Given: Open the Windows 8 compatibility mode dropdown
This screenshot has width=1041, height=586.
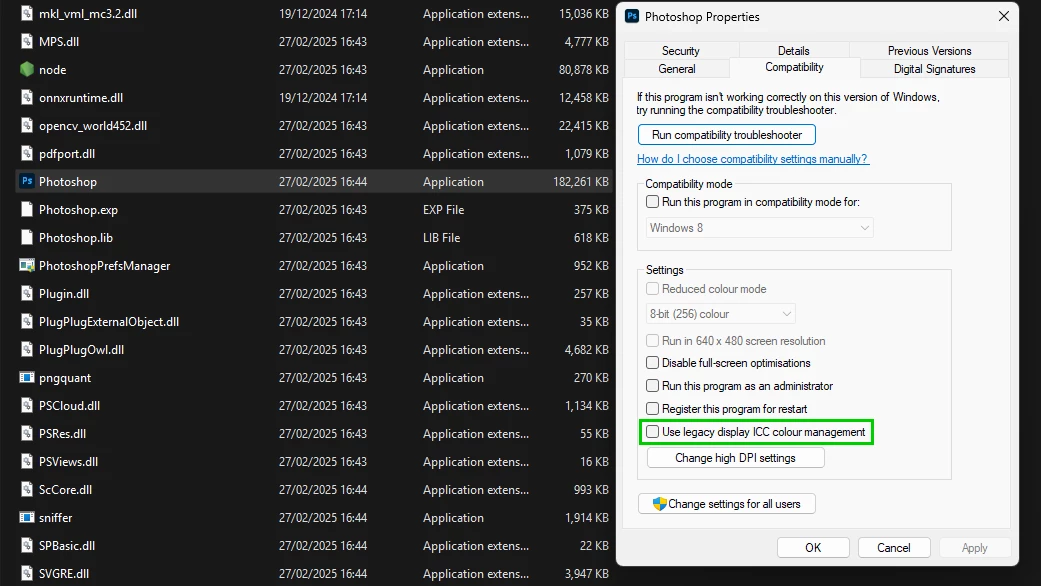Looking at the screenshot, I should tap(760, 228).
